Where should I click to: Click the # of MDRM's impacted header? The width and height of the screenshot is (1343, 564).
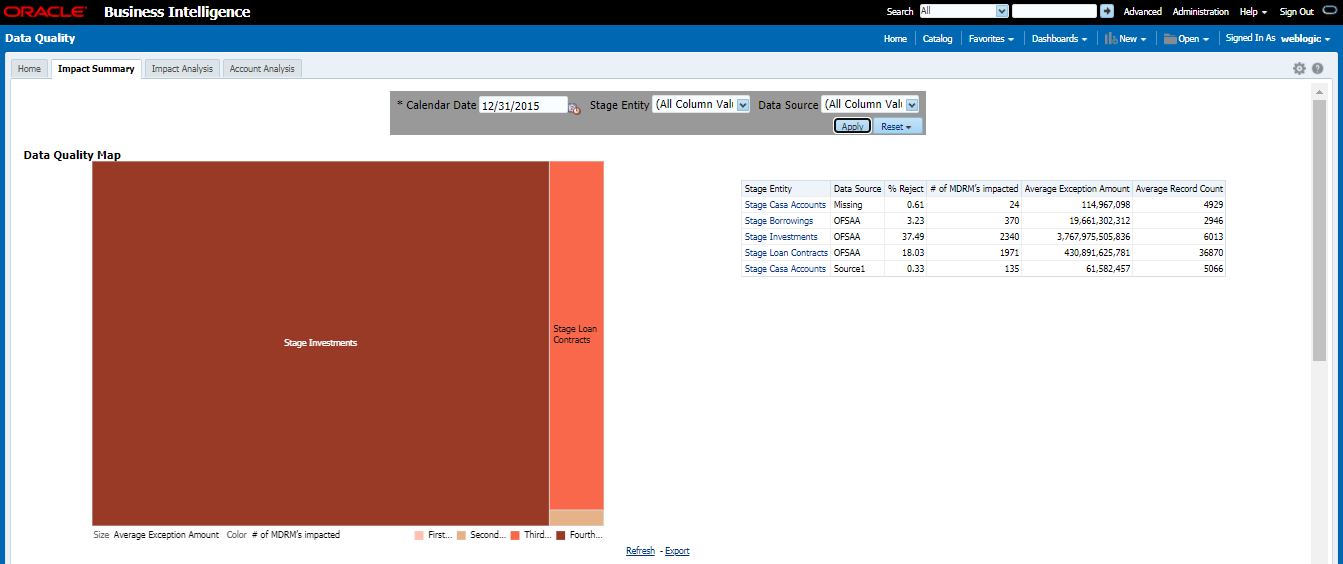point(974,189)
